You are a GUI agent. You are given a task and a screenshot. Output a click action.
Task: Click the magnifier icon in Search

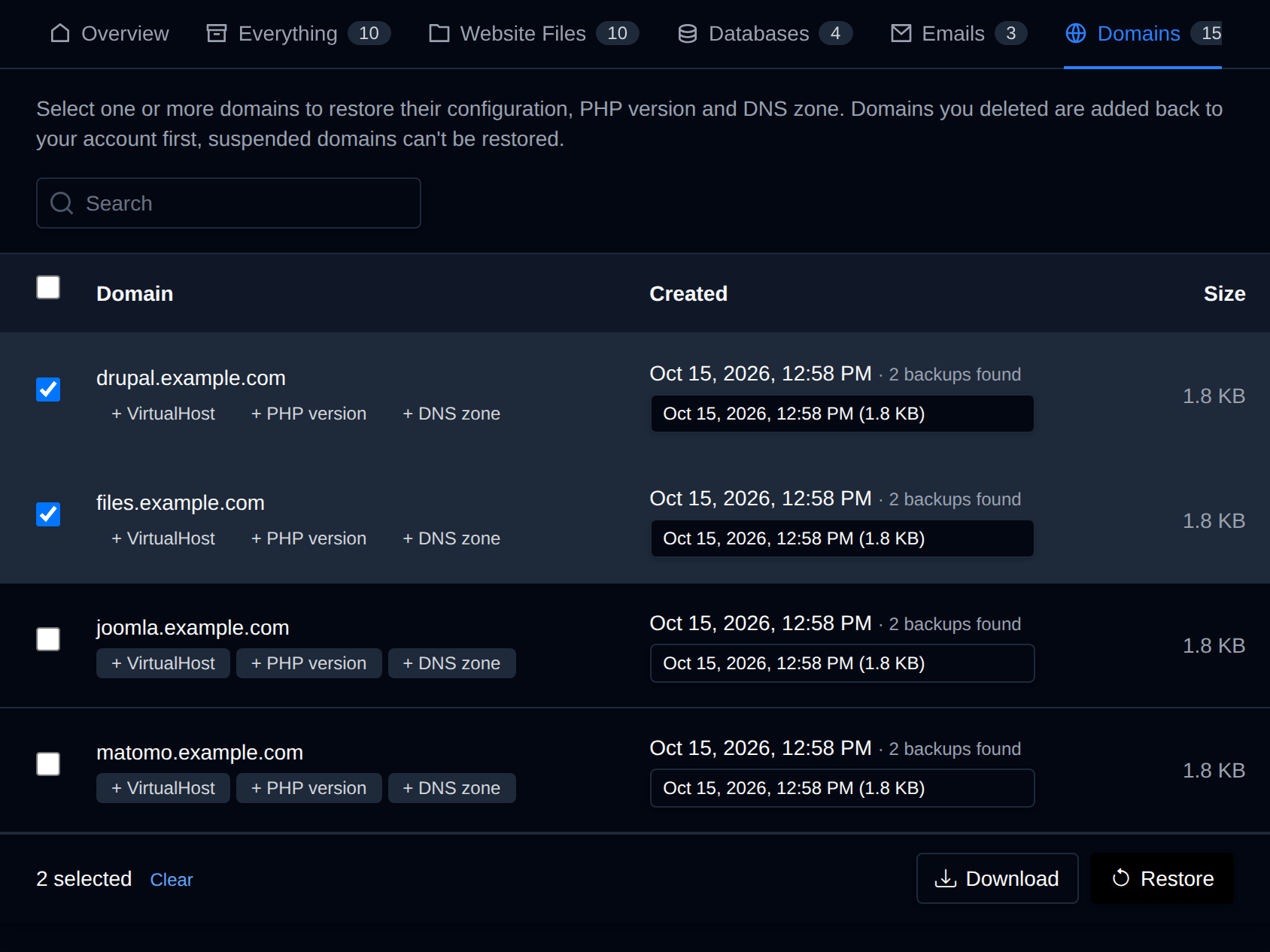[62, 203]
